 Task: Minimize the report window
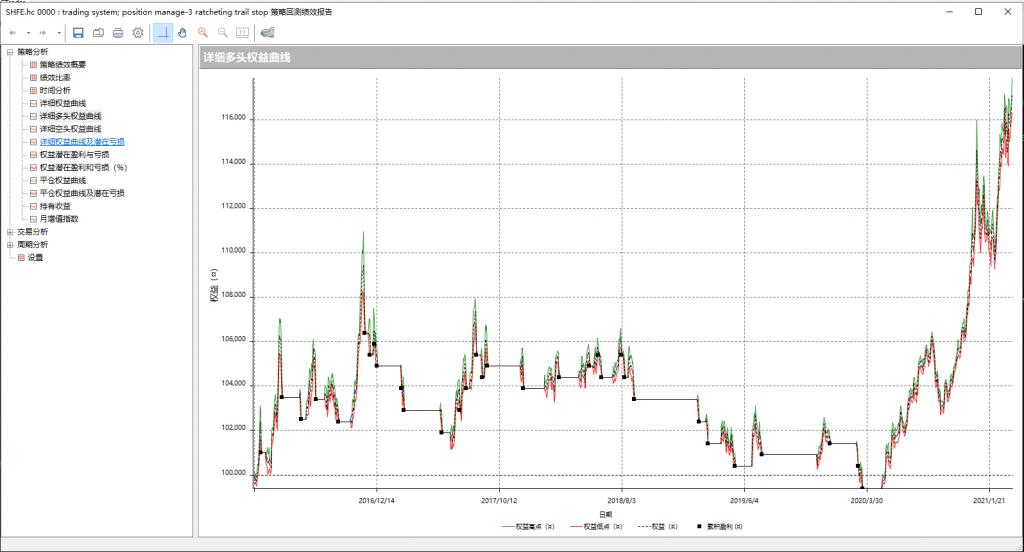(949, 12)
